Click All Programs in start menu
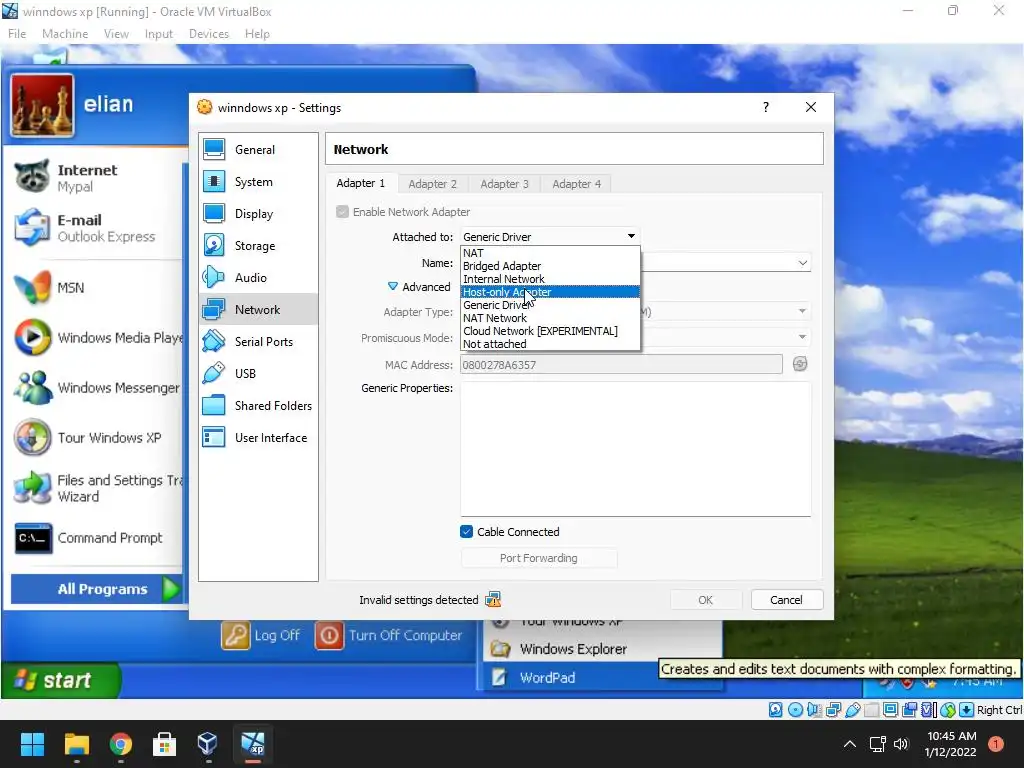Image resolution: width=1024 pixels, height=768 pixels. click(97, 588)
